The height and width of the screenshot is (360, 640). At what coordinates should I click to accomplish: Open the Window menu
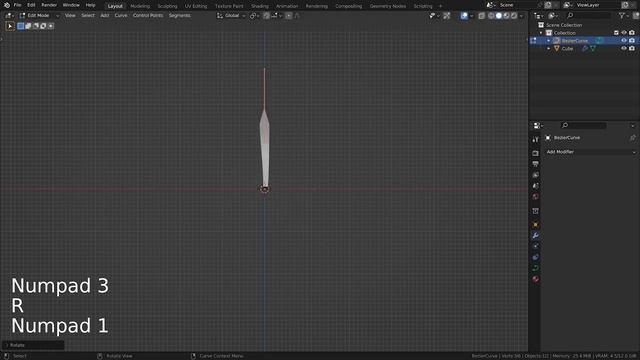tap(71, 5)
